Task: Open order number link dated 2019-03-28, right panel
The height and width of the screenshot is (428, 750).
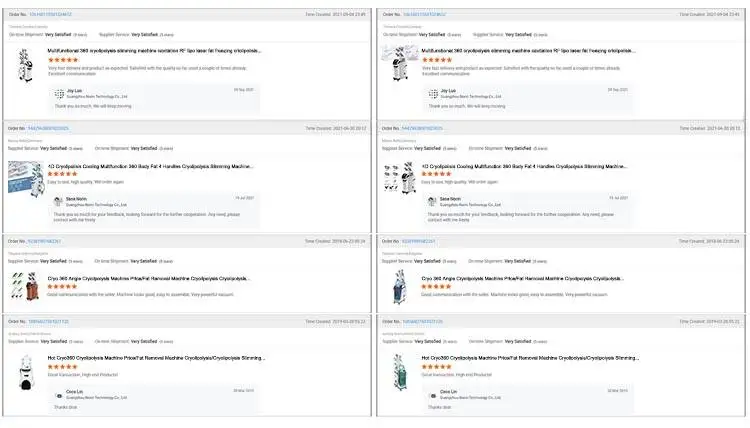Action: click(424, 322)
